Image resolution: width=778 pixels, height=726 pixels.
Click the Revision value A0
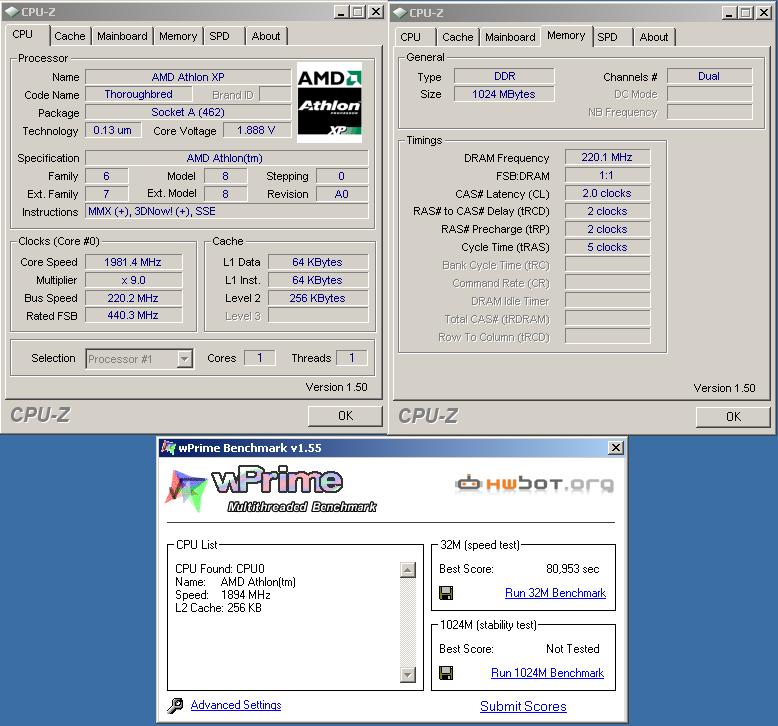click(x=341, y=194)
